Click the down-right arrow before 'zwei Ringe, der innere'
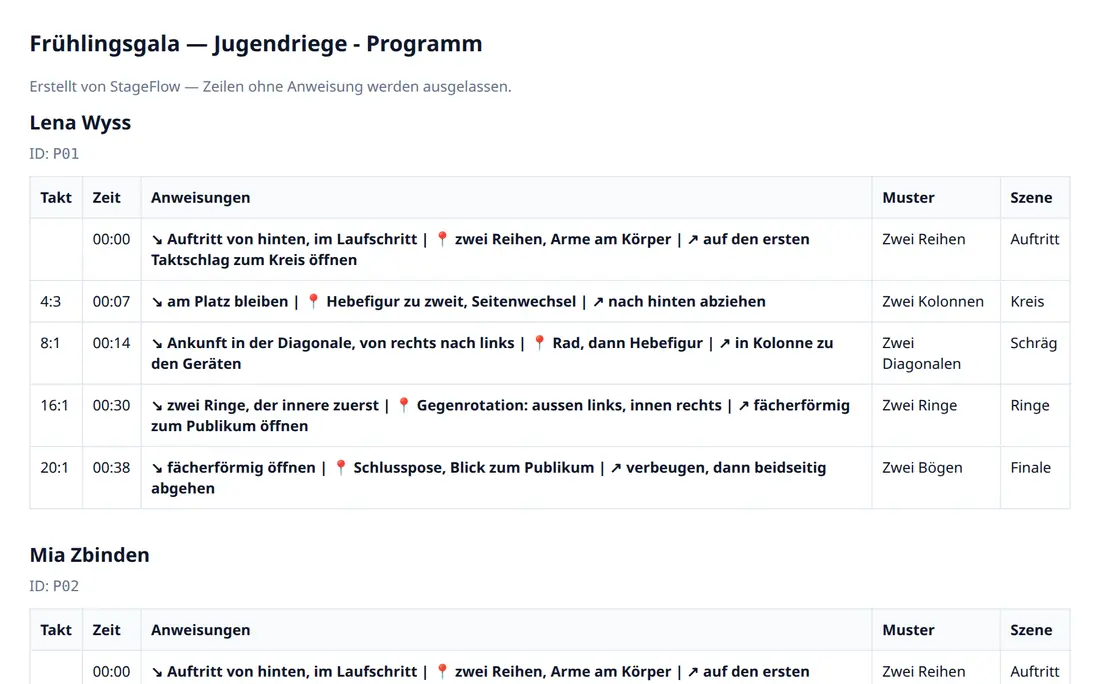Viewport: 1100px width, 684px height. (157, 405)
